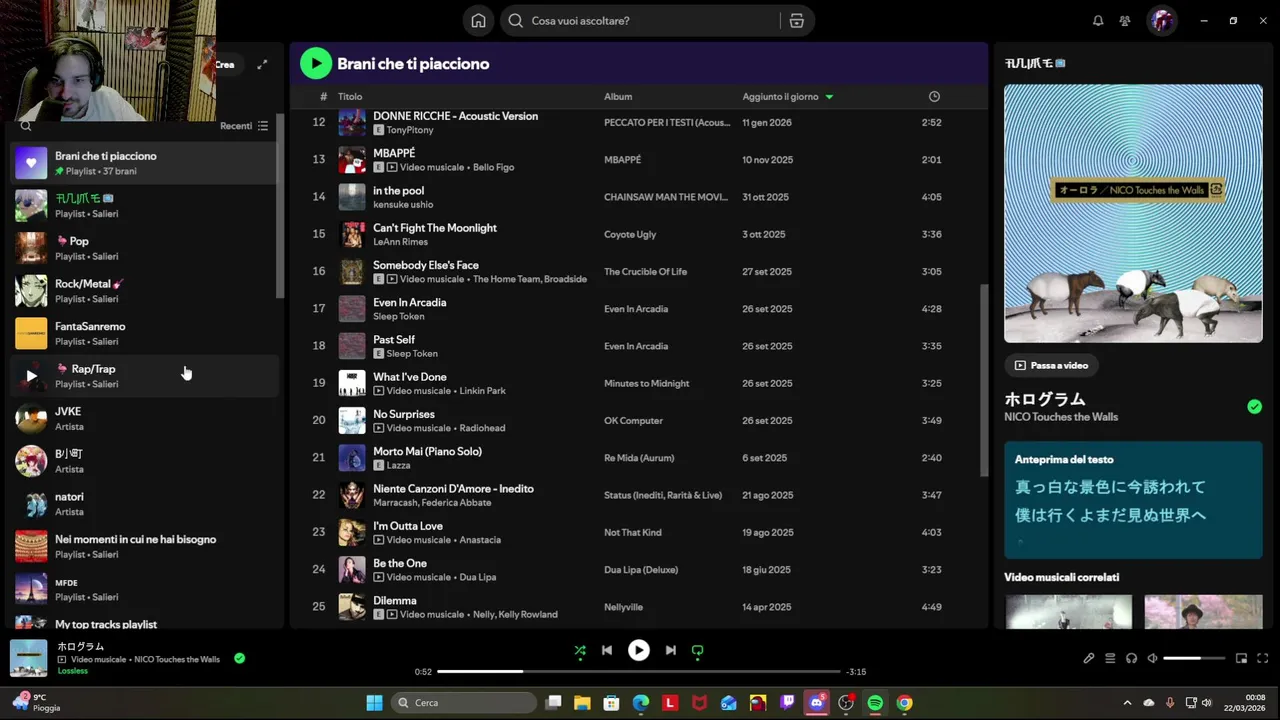Open the Anteprima del testo lyrics card
The height and width of the screenshot is (720, 1280).
1133,500
